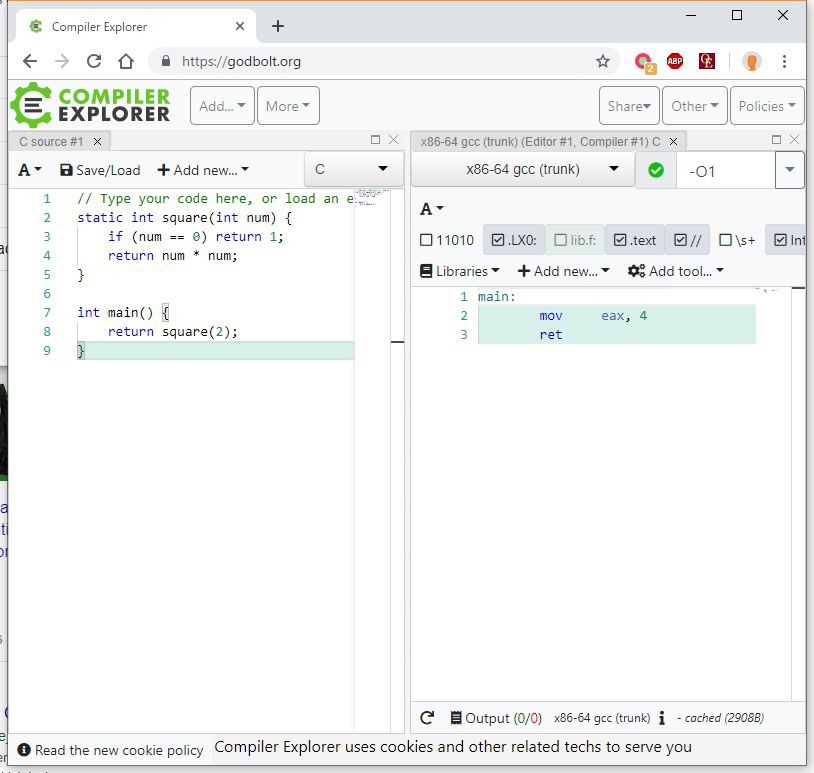Toggle the 11010 binary output checkbox
Image resolution: width=814 pixels, height=773 pixels.
(x=447, y=240)
